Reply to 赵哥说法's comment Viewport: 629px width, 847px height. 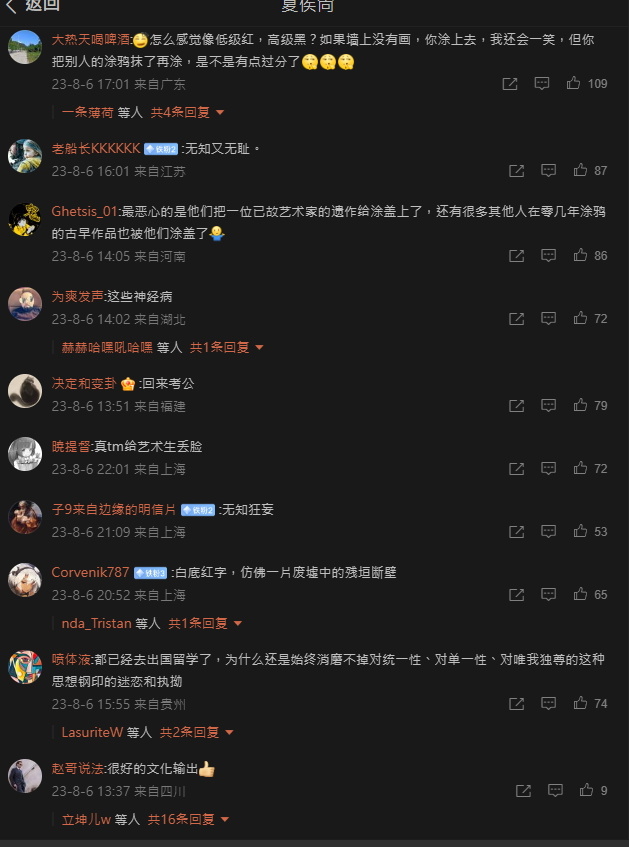coord(555,791)
